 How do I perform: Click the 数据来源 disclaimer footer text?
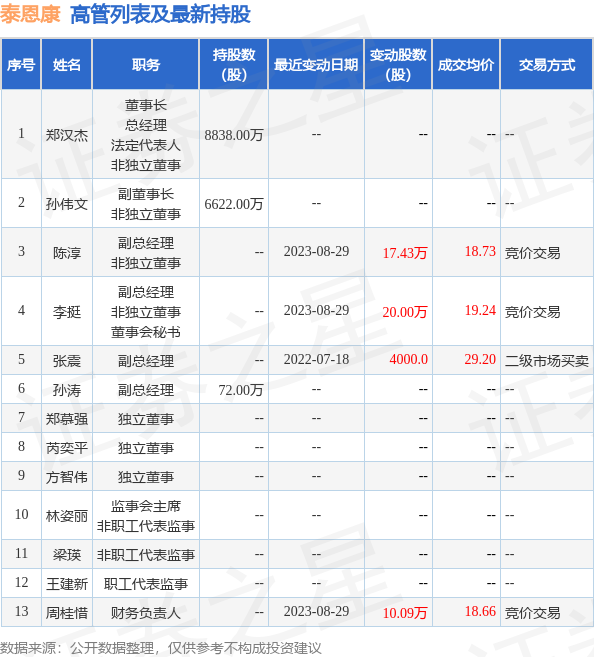160,648
